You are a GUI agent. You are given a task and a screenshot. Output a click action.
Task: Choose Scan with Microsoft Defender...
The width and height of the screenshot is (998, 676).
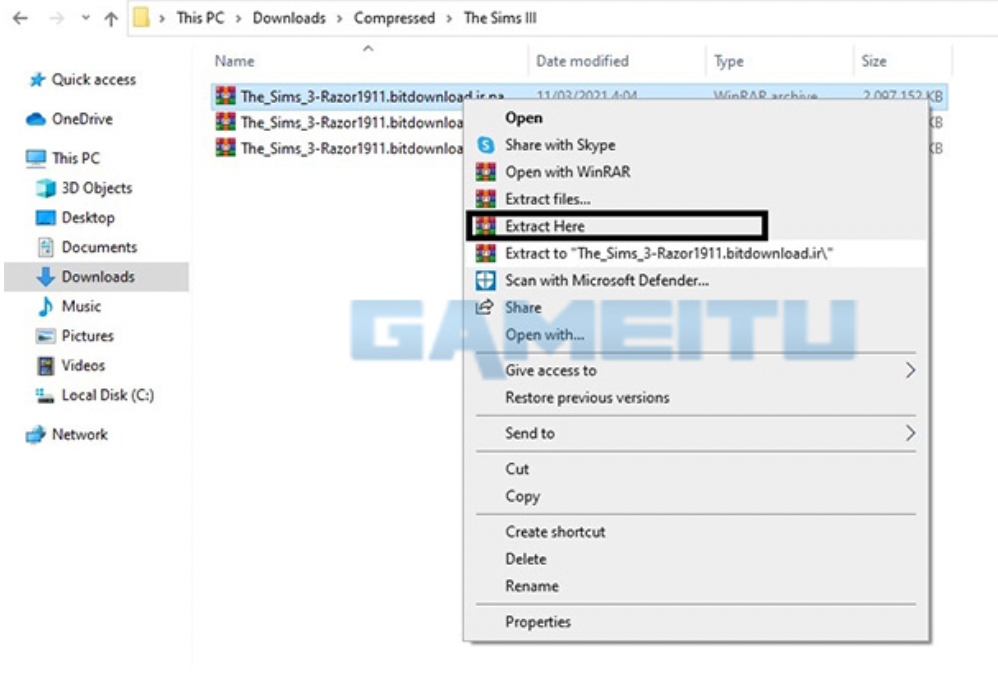click(607, 281)
